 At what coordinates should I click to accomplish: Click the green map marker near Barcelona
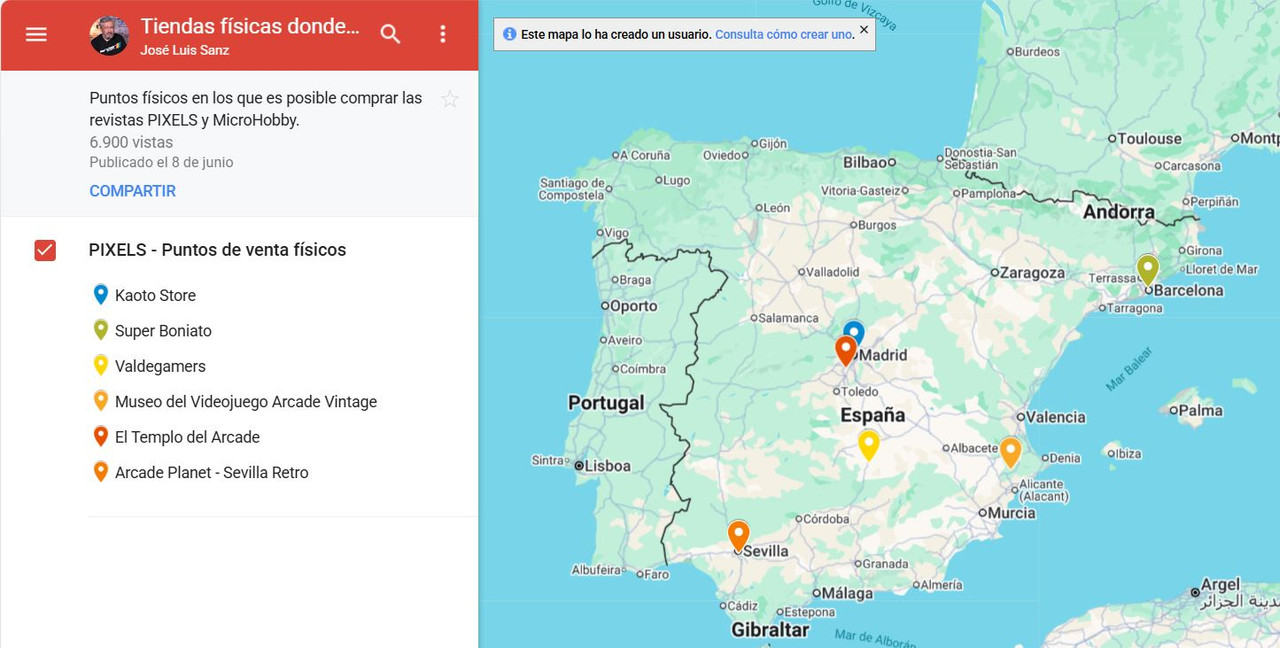click(x=1148, y=269)
